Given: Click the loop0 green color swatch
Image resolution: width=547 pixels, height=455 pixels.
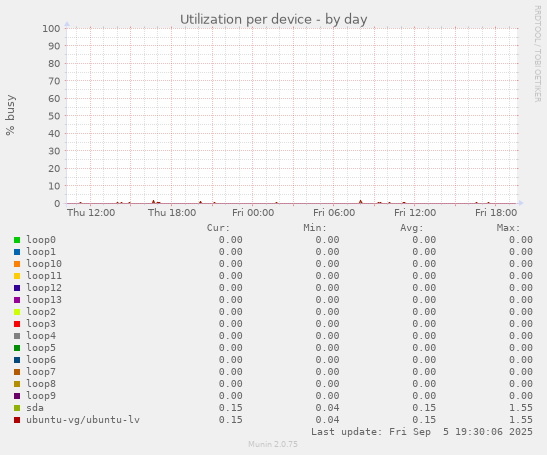Looking at the screenshot, I should 17,240.
